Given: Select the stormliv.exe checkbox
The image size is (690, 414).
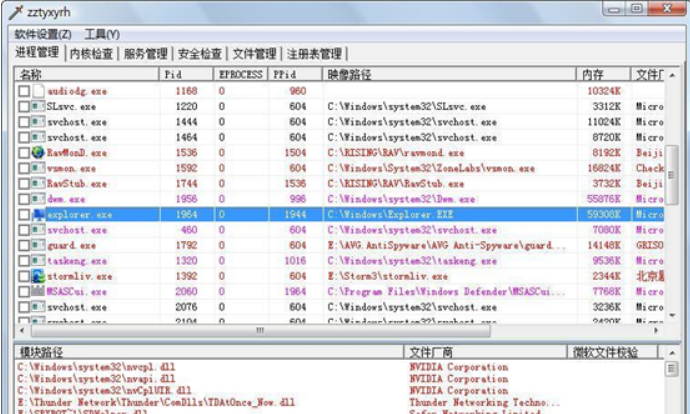Looking at the screenshot, I should 24,276.
